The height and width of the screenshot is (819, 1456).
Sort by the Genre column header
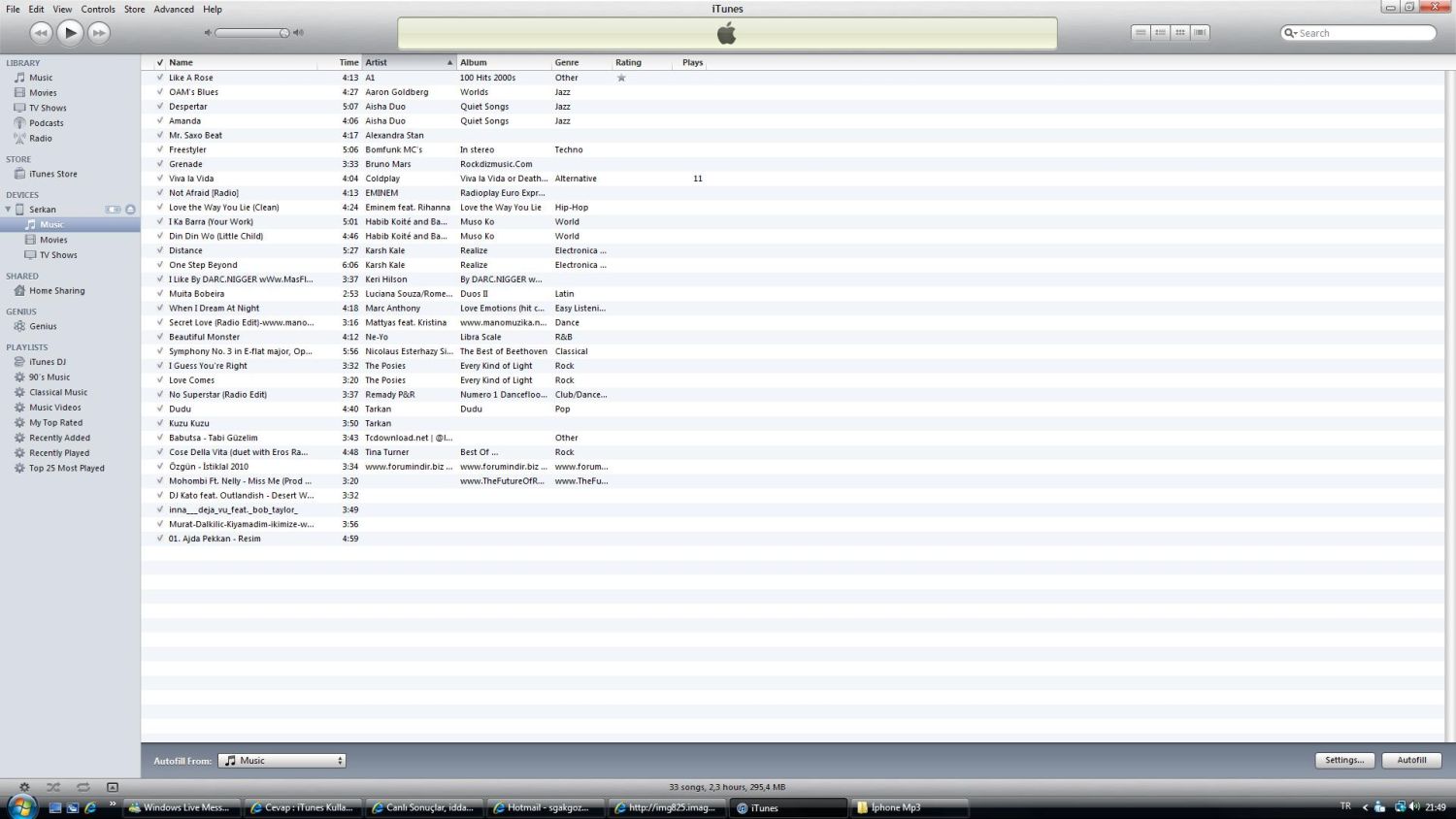tap(581, 62)
